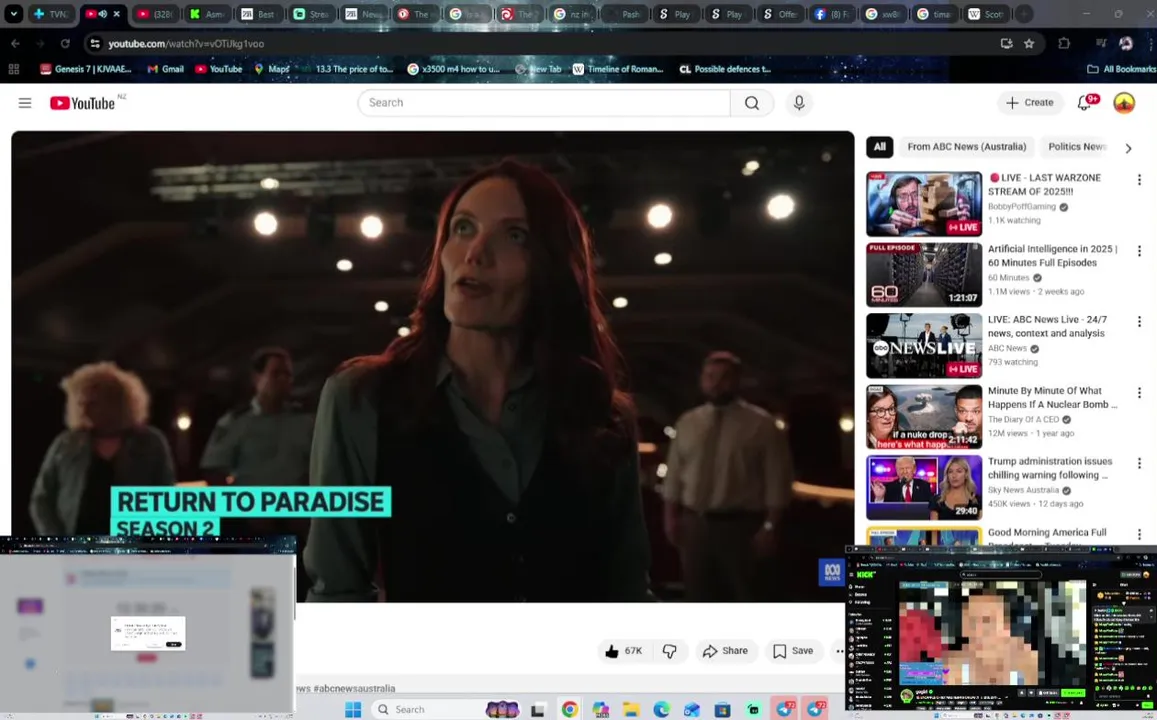View site information icon in address bar
The width and height of the screenshot is (1157, 720).
pyautogui.click(x=94, y=44)
